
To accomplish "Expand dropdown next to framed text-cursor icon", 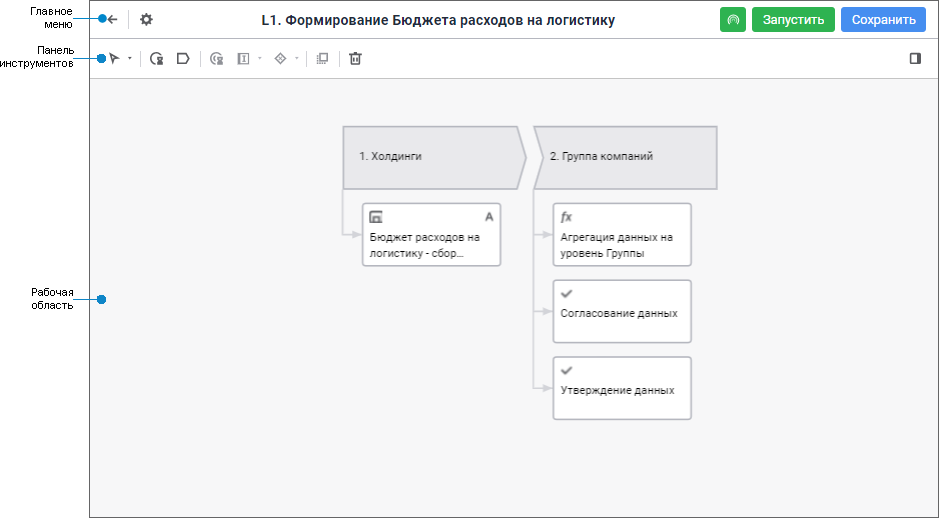I will (259, 59).
